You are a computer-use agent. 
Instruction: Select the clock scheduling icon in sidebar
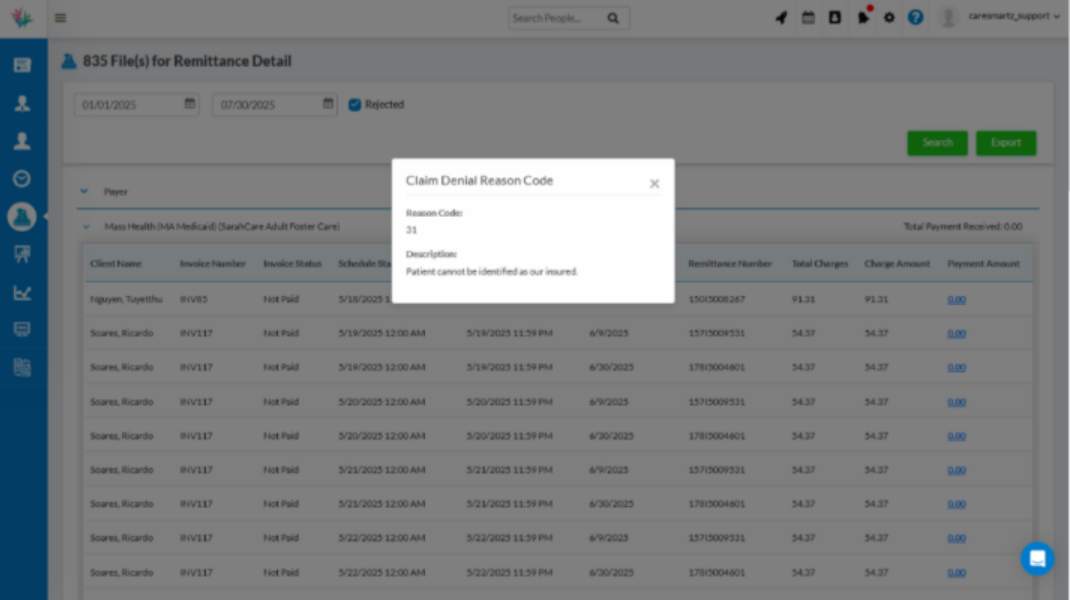(21, 179)
